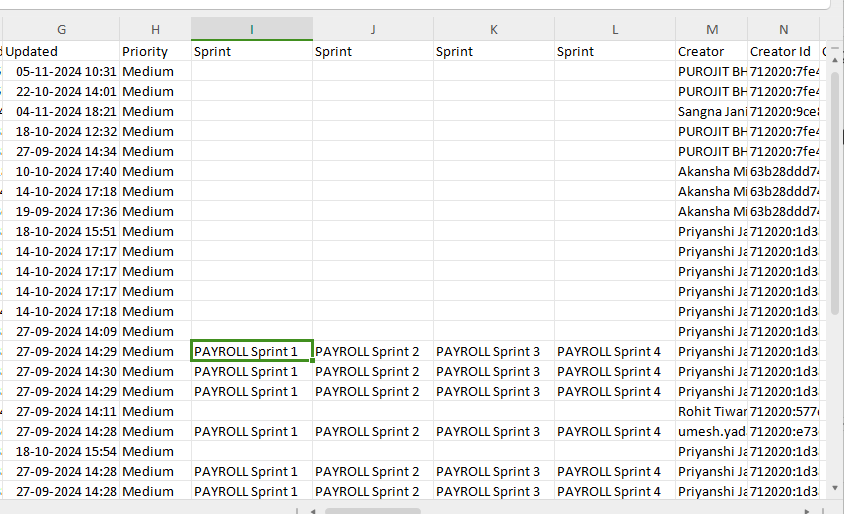Select the cell '05-11-2024 10:31'

tap(61, 72)
